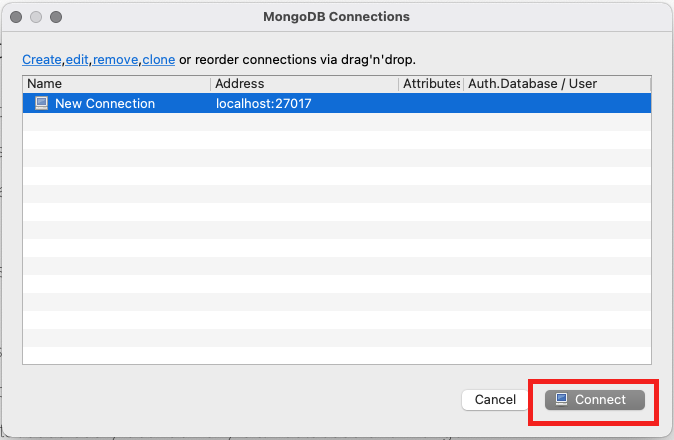
Task: Click the localhost:27017 address cell
Action: point(264,103)
